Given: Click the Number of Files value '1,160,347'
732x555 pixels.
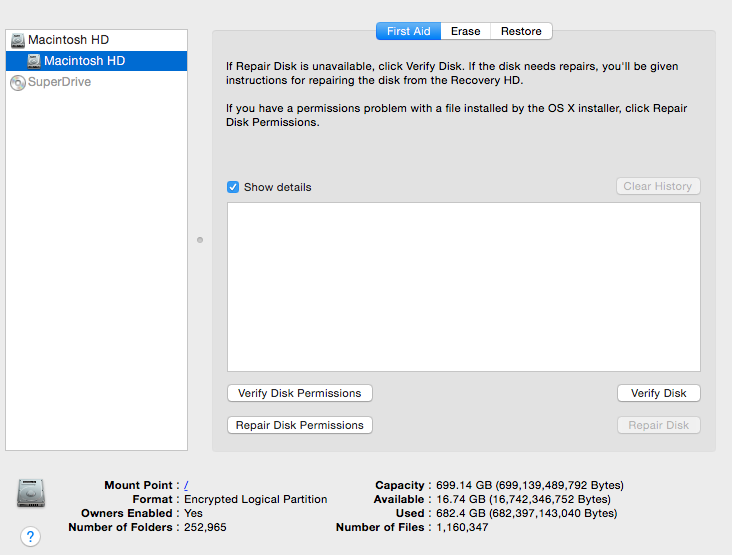Looking at the screenshot, I should tap(462, 527).
